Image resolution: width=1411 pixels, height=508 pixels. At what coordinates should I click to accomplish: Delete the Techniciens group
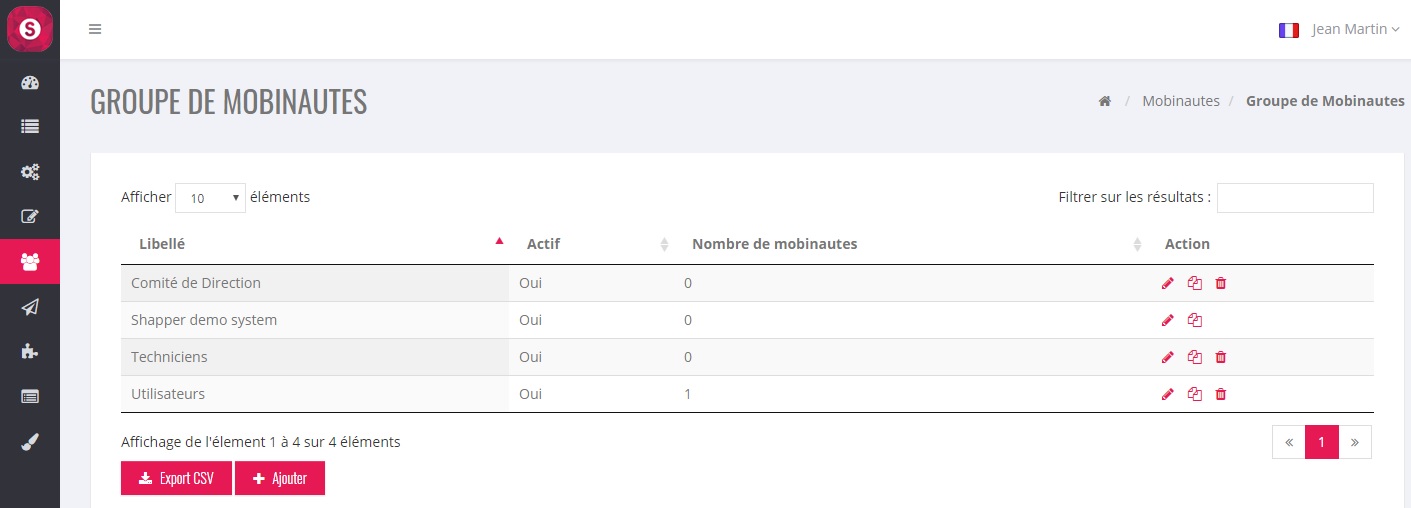(x=1221, y=358)
